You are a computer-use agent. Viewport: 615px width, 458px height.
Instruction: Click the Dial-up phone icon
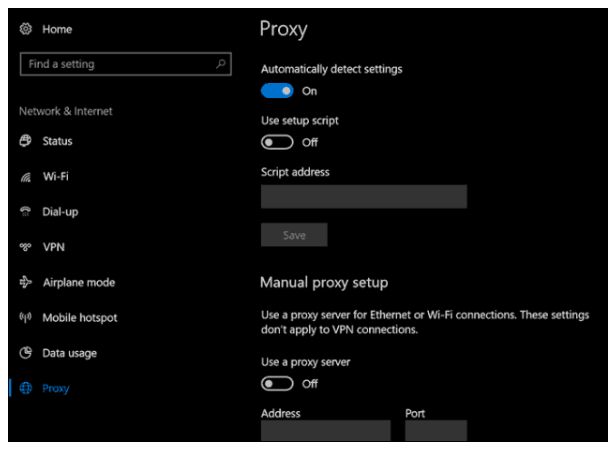[25, 212]
